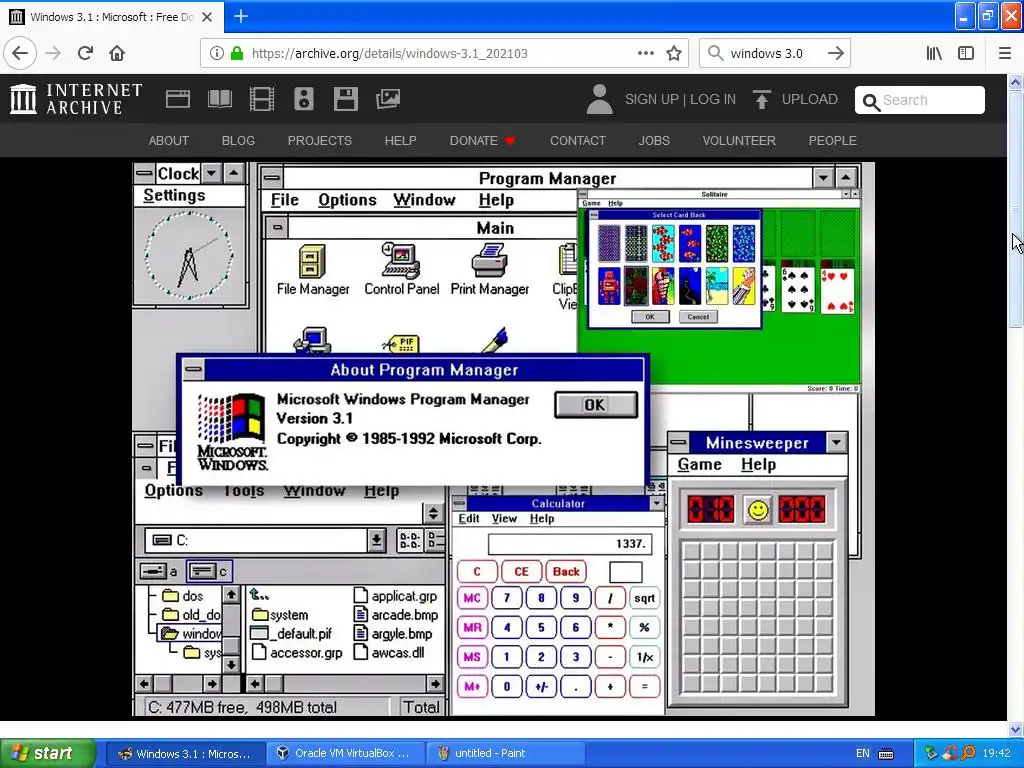Select drive c icon in File Manager

(209, 571)
